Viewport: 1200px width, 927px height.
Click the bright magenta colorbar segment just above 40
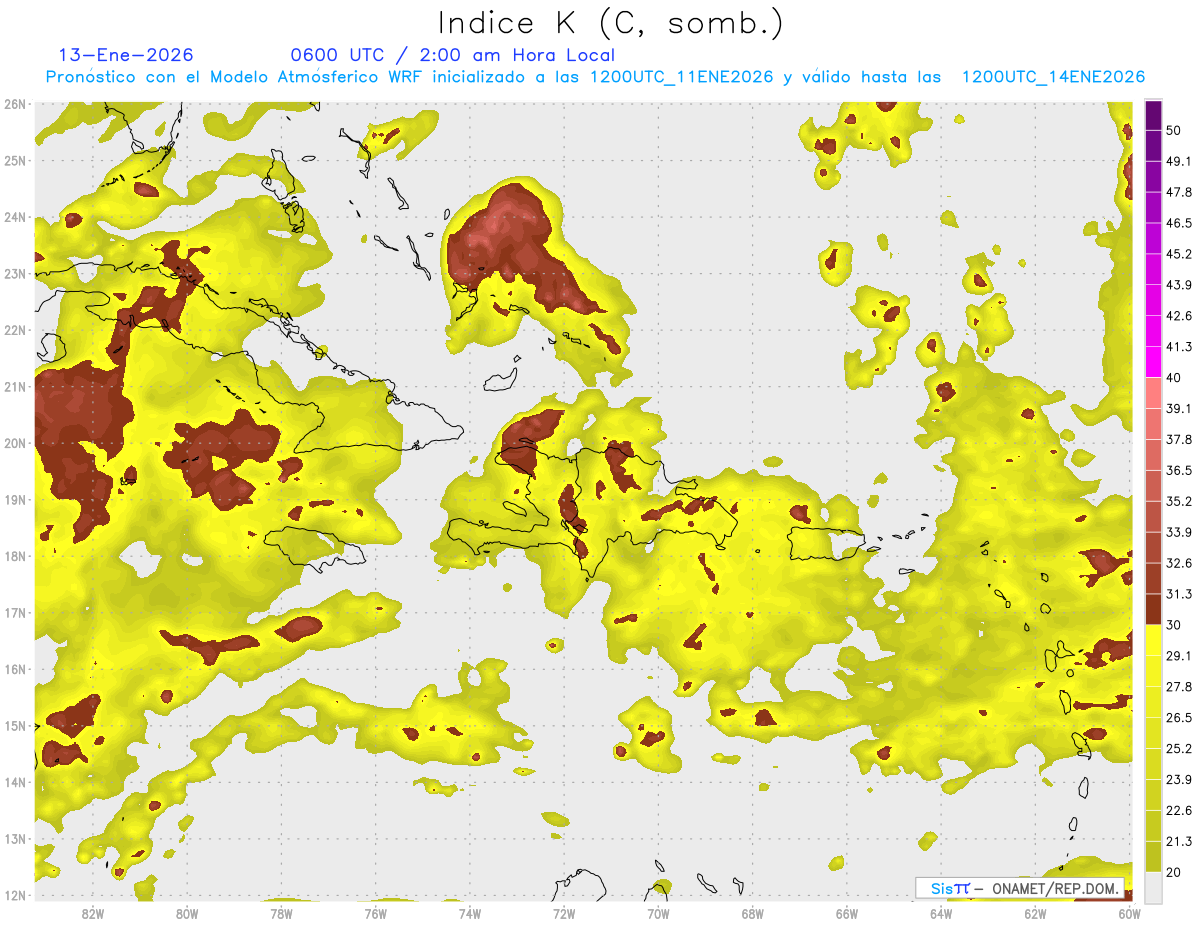[x=1153, y=361]
